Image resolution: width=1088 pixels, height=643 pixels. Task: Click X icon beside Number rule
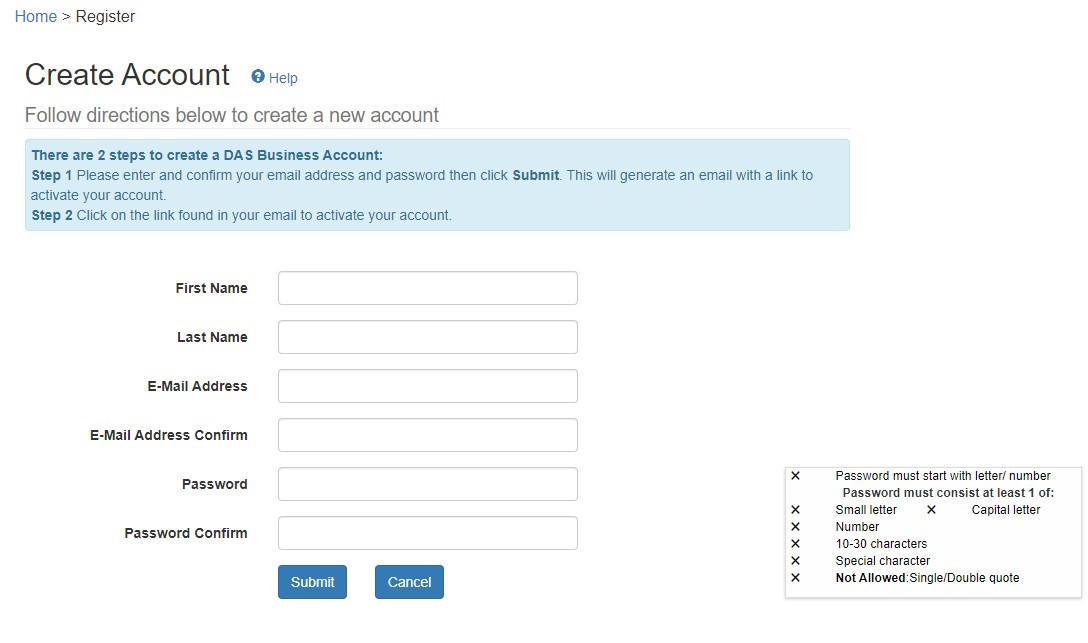795,527
